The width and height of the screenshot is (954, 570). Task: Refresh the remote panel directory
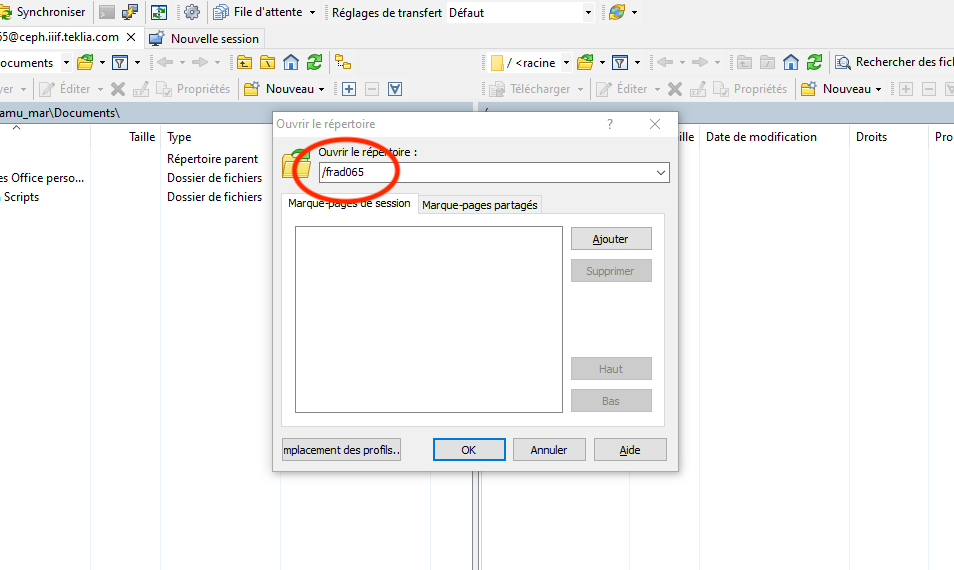[x=815, y=62]
